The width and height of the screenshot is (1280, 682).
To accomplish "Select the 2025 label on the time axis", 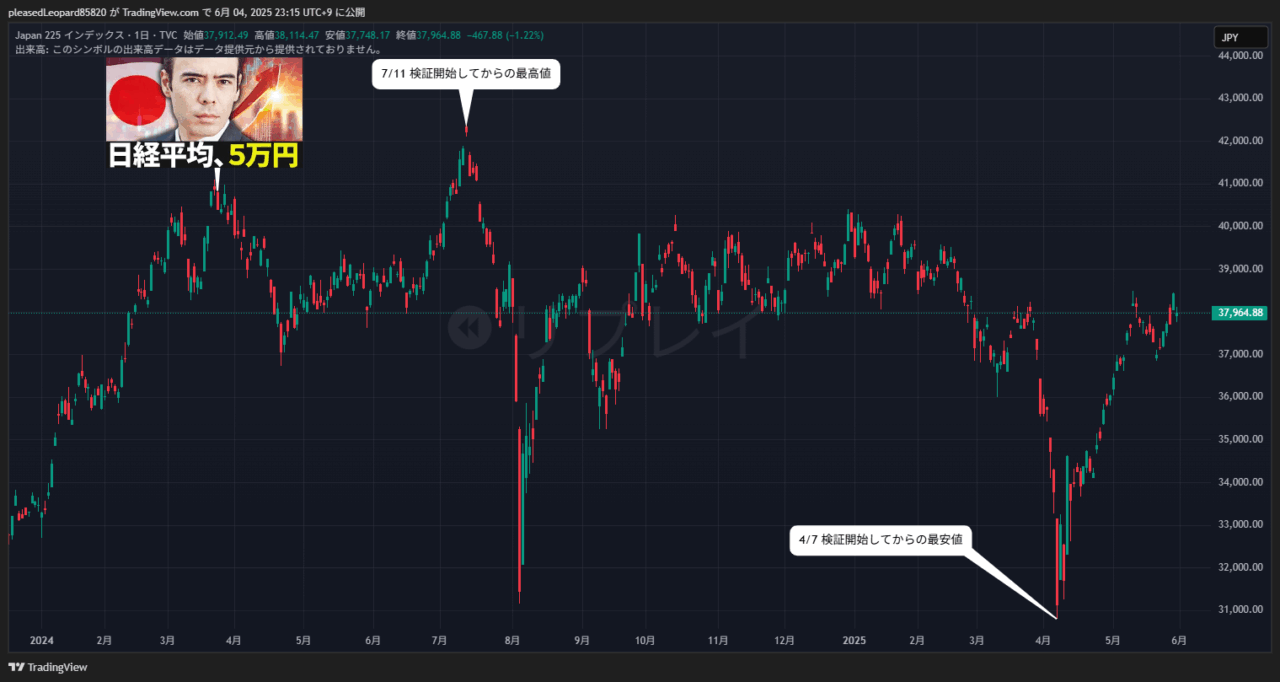I will click(854, 640).
